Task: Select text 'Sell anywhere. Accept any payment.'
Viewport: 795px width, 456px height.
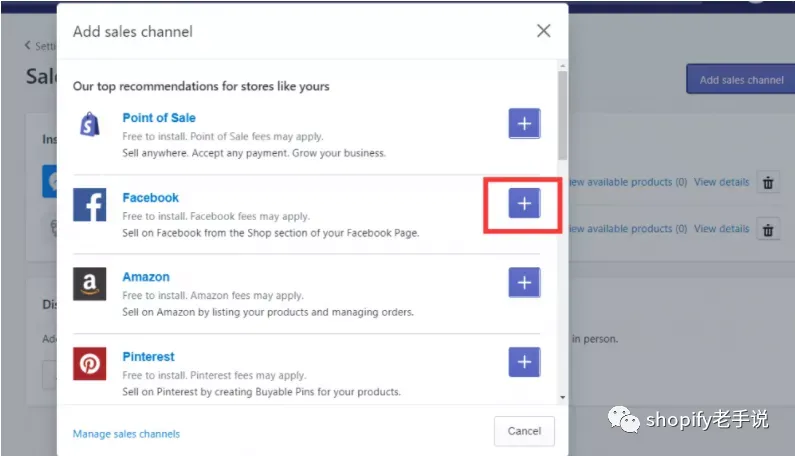Action: [206, 153]
